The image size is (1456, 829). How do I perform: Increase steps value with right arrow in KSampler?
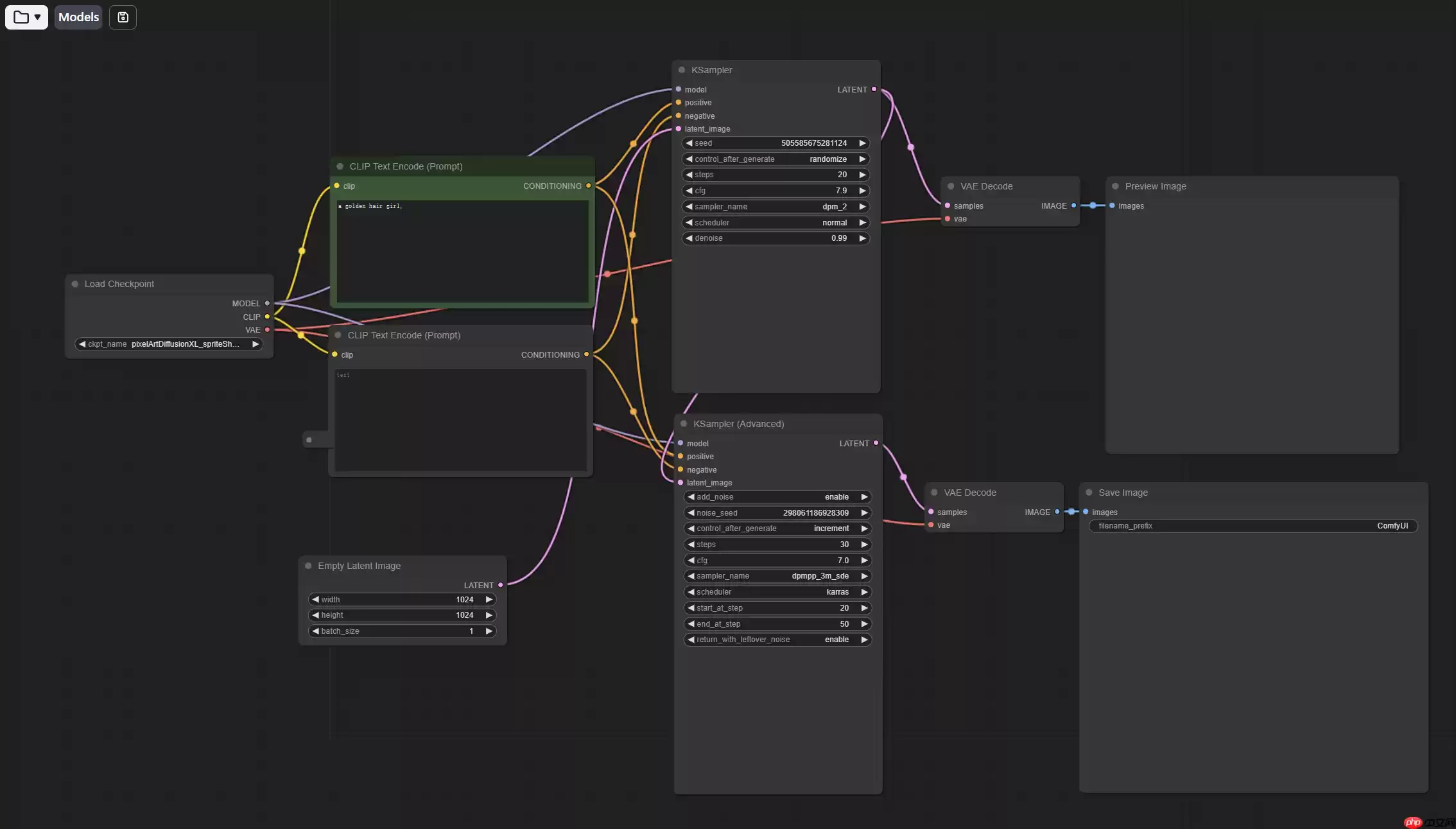coord(862,175)
